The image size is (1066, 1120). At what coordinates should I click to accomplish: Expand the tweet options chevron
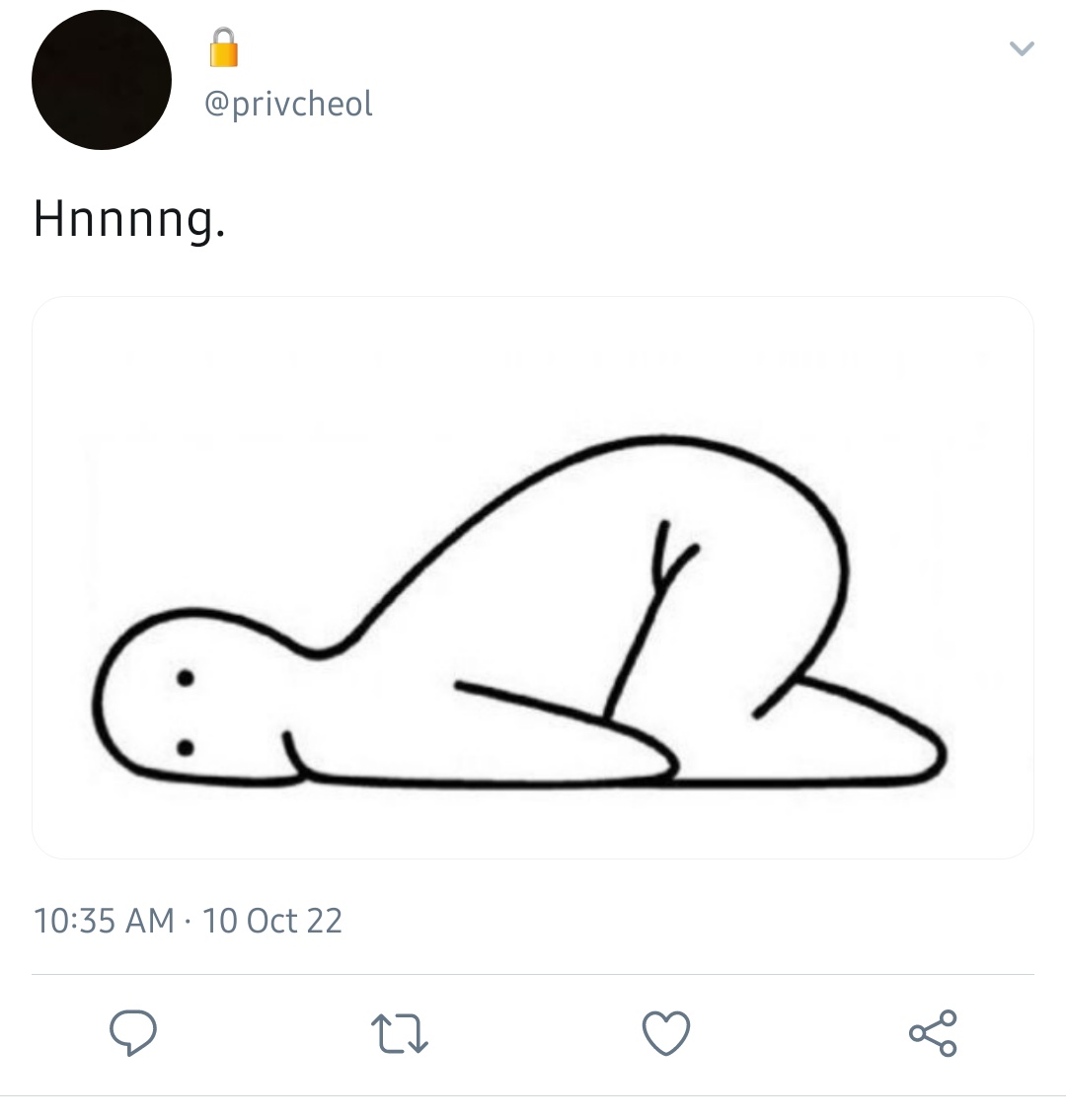point(1022,48)
